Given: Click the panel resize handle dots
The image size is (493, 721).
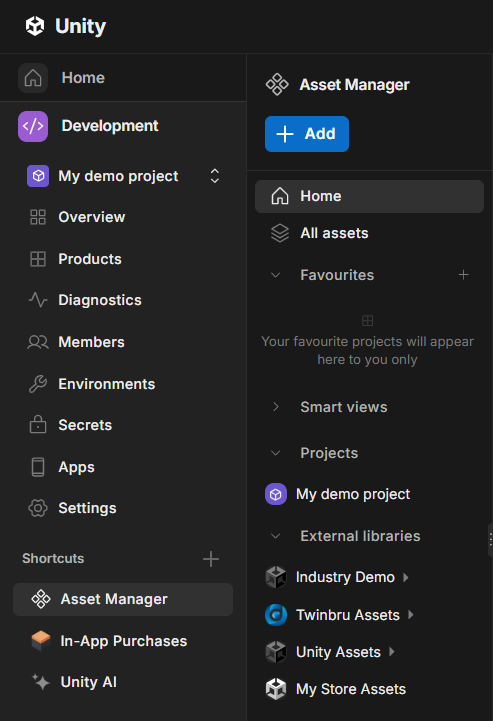Looking at the screenshot, I should point(491,539).
